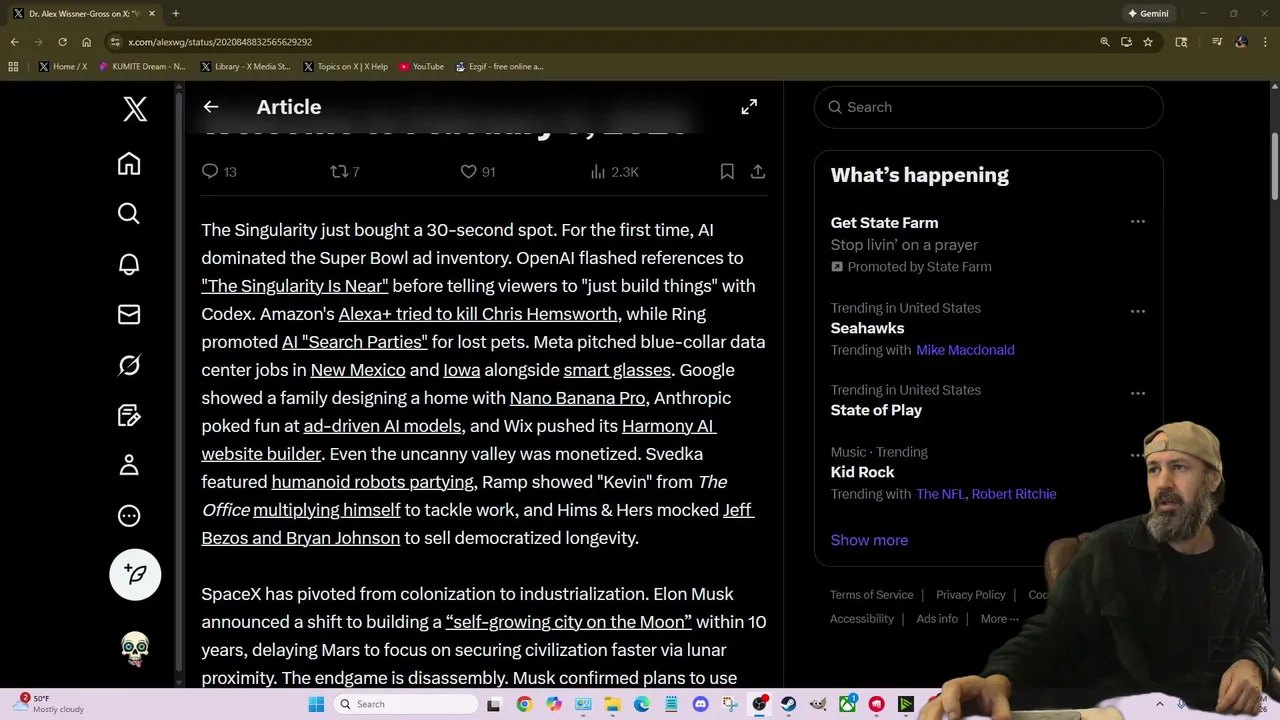Open options for the Seahawks trend

click(x=1137, y=312)
